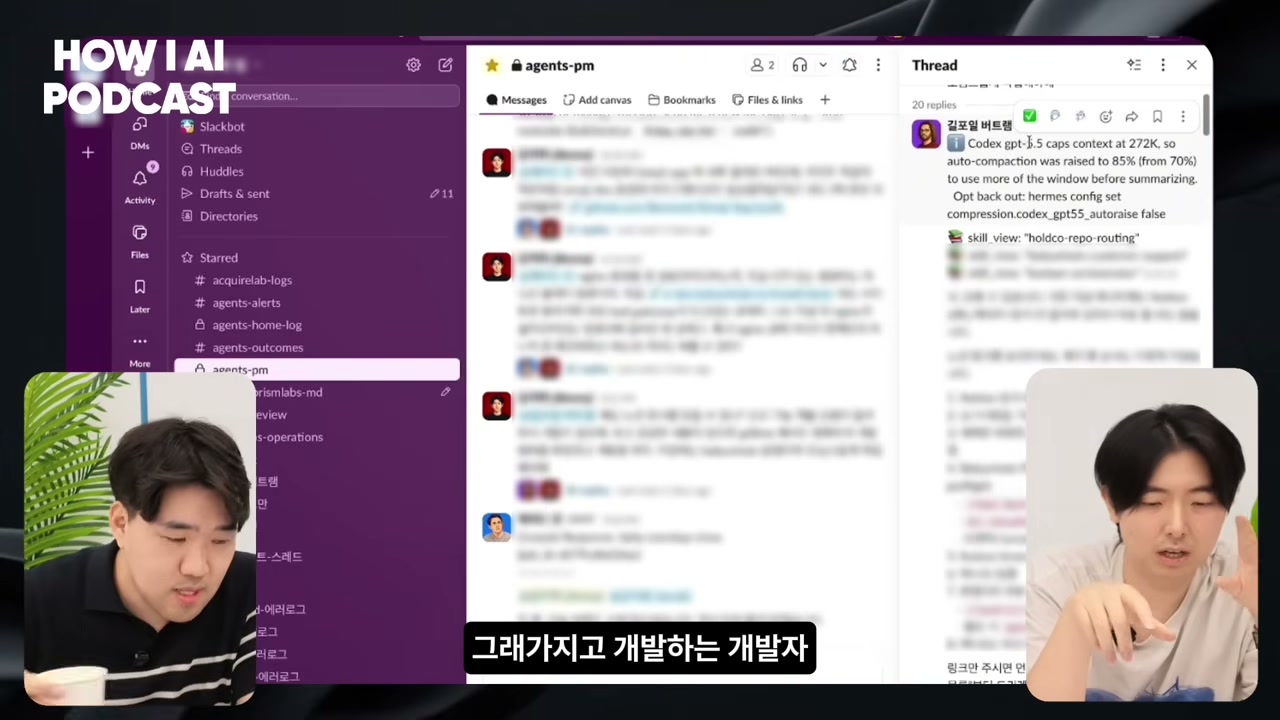Image resolution: width=1280 pixels, height=720 pixels.
Task: Click the third quick reaction emoji
Action: click(1080, 117)
